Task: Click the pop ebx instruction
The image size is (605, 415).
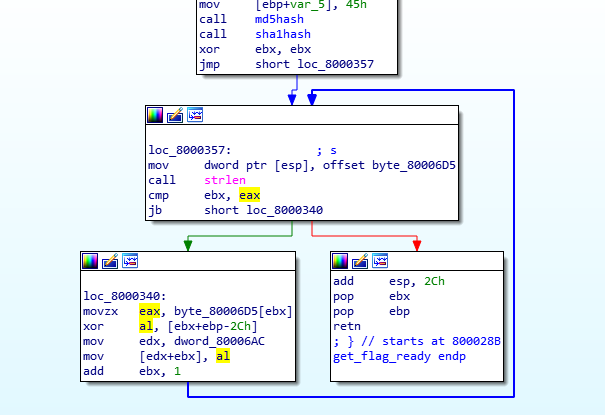Action: (x=372, y=297)
